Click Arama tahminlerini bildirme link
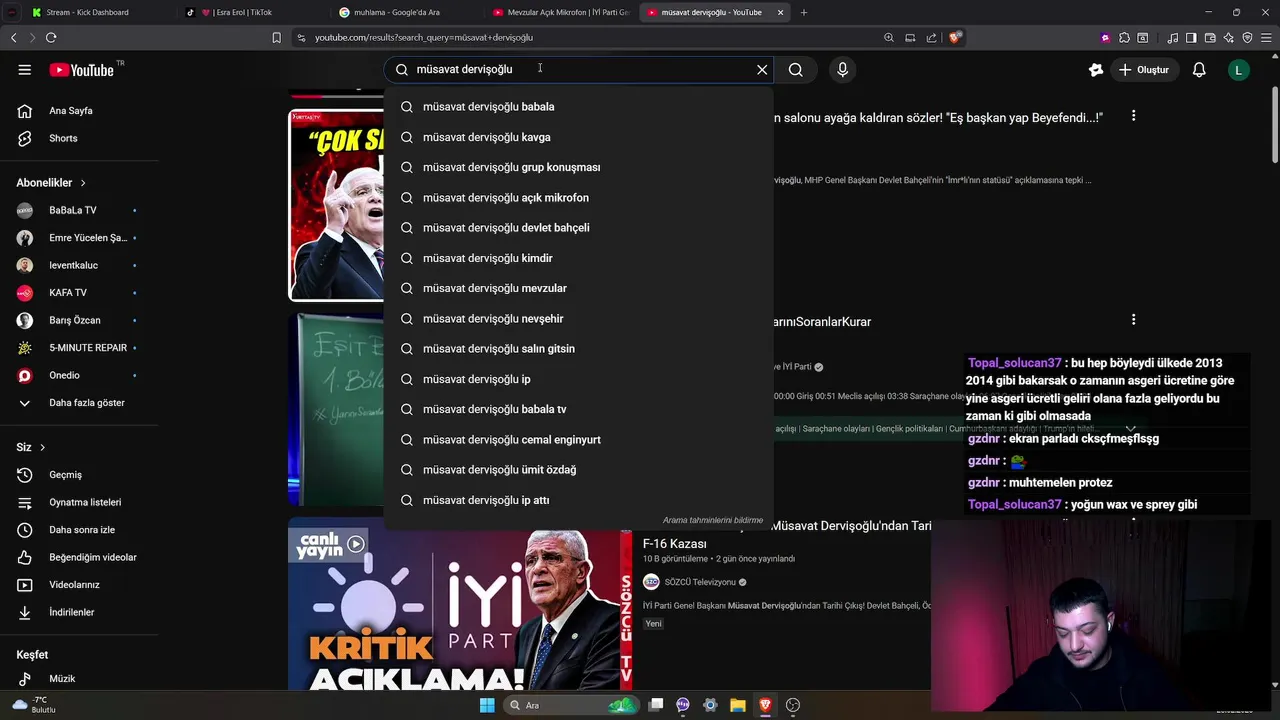The width and height of the screenshot is (1280, 720). (712, 520)
